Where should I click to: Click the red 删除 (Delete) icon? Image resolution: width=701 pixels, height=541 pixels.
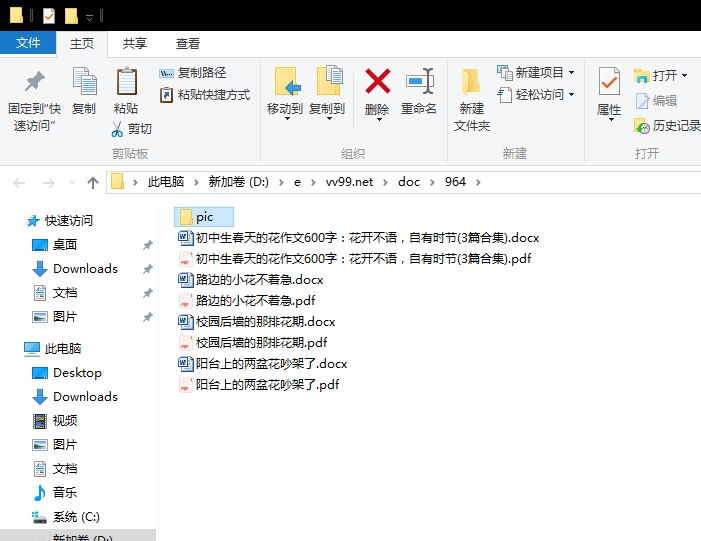[378, 81]
